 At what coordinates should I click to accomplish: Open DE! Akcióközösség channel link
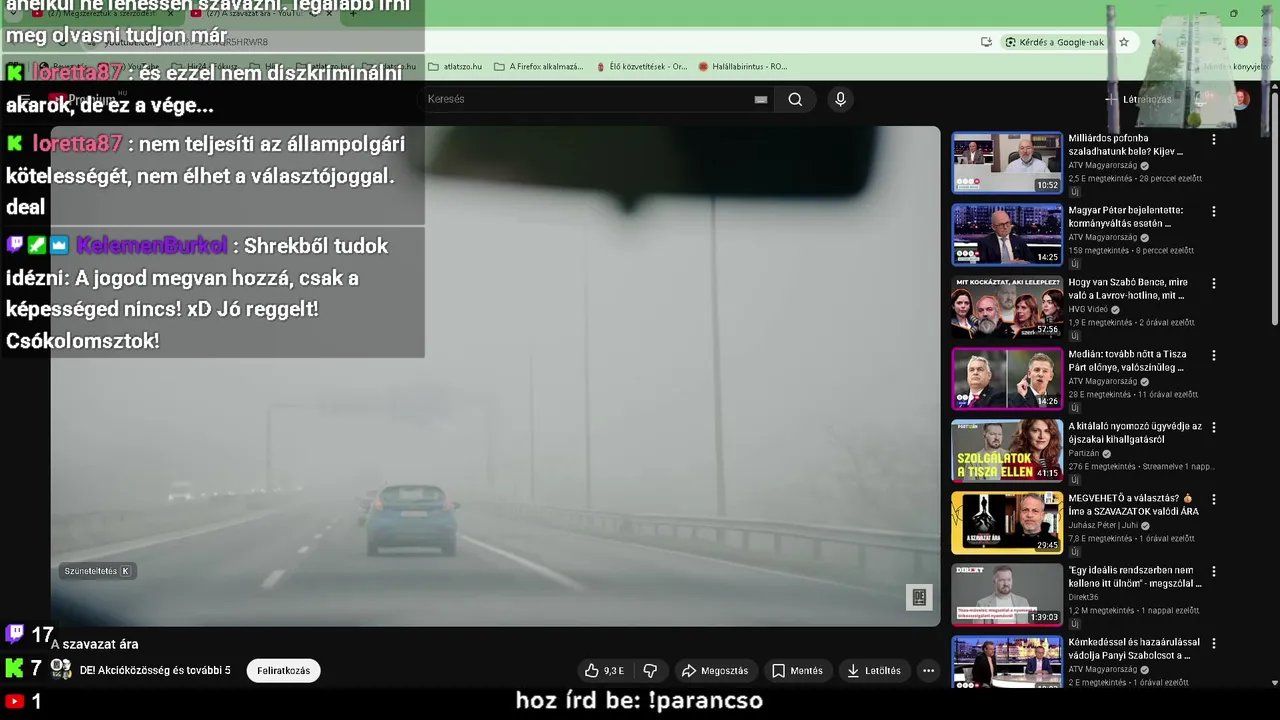[155, 670]
